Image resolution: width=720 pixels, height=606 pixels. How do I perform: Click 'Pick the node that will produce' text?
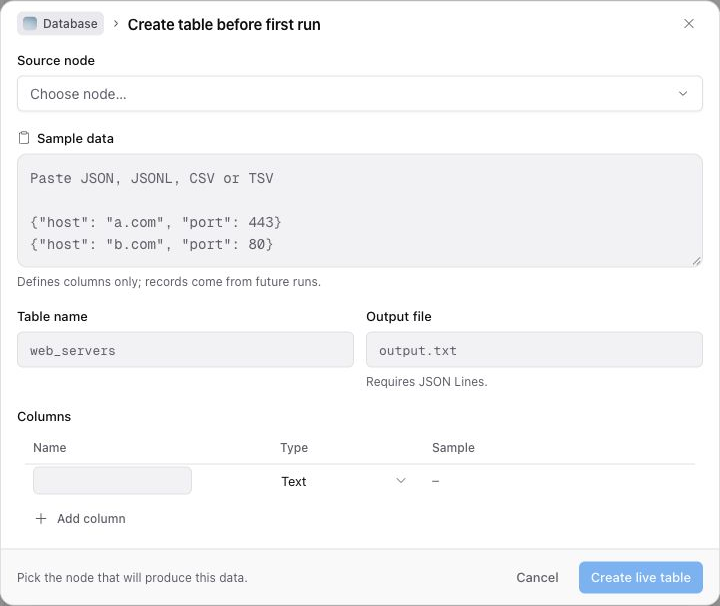132,578
